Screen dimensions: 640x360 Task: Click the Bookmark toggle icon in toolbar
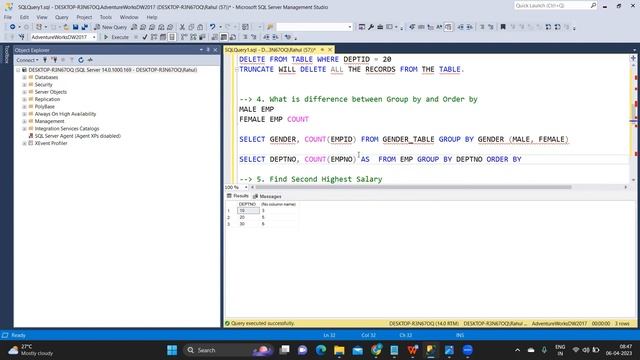click(503, 27)
